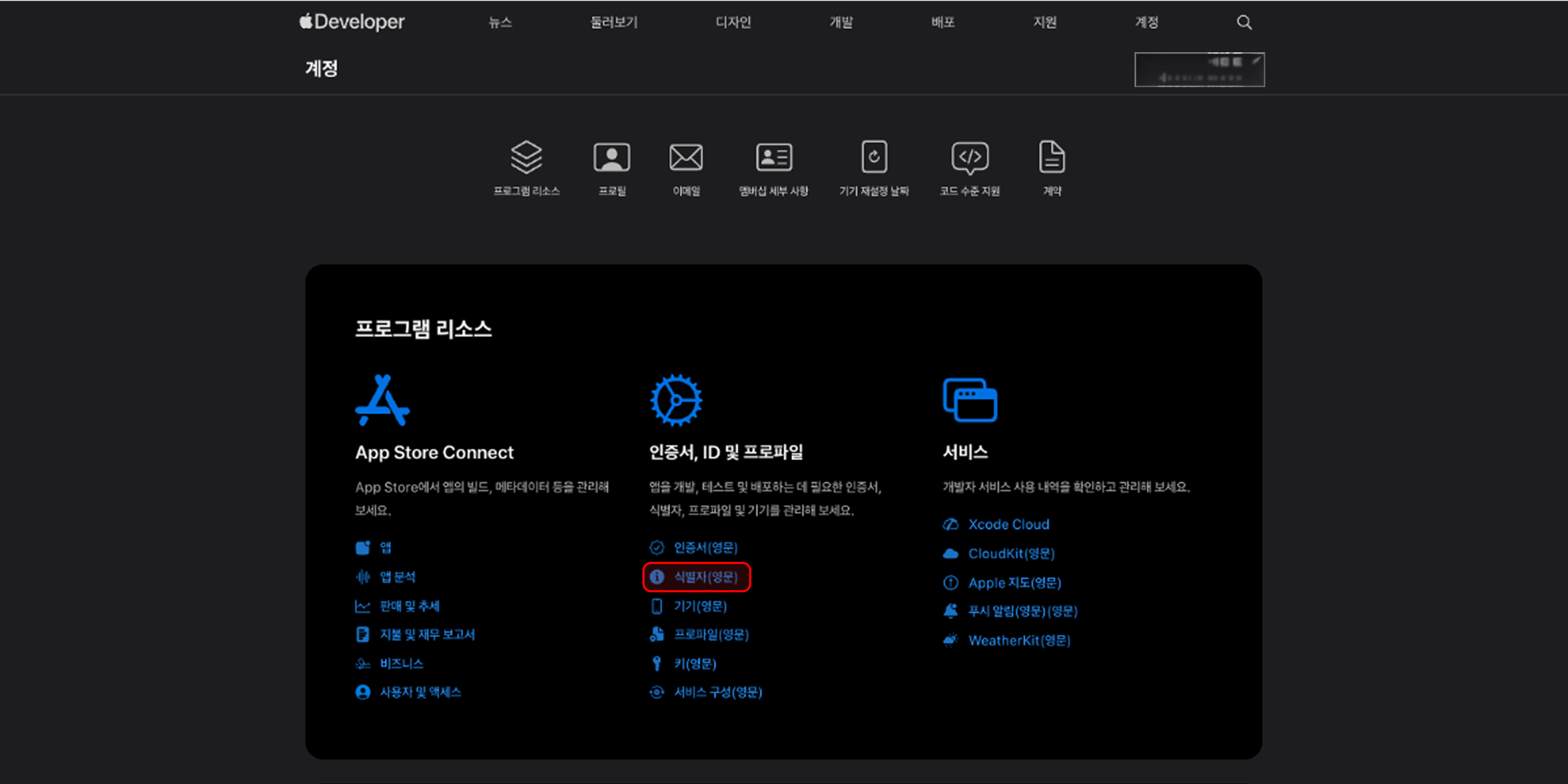
Task: Open the 뉴스 menu in top navigation
Action: (500, 22)
